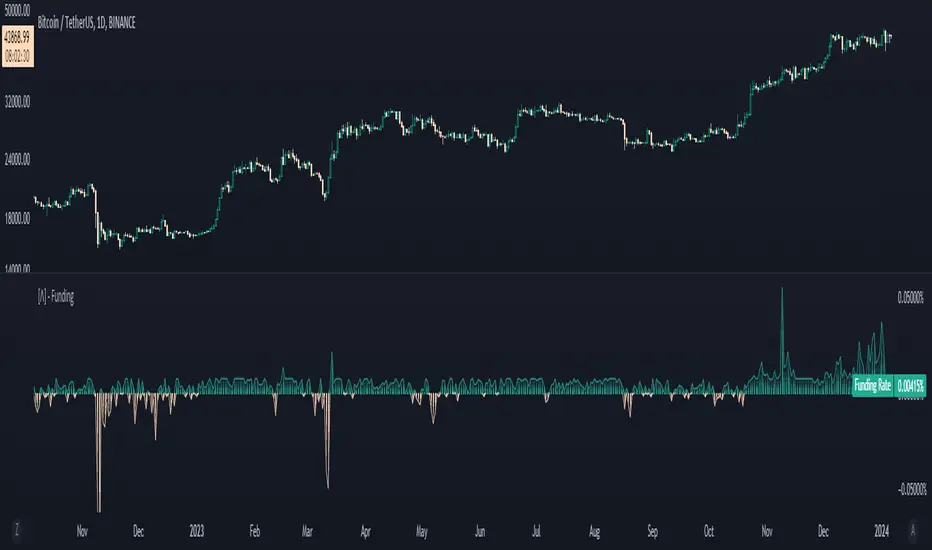This screenshot has height=550, width=932.
Task: Click the 0.00415% funding value tag
Action: point(911,384)
